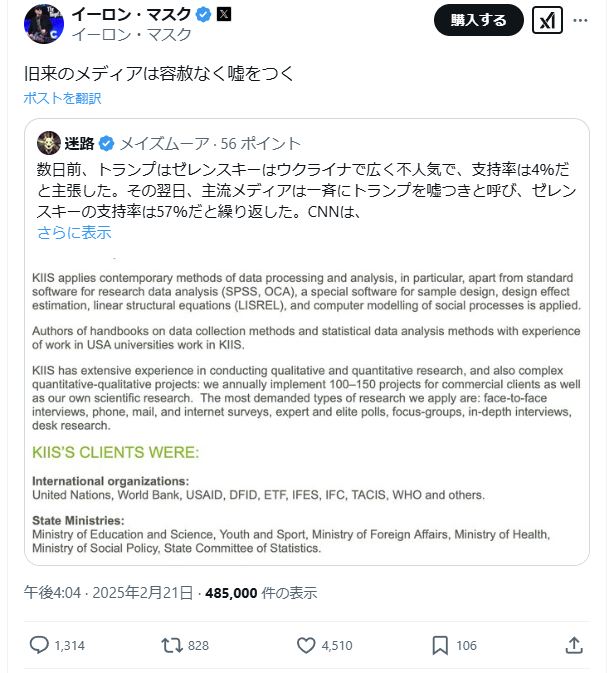Click the 迷路 quoted author avatar

click(50, 142)
